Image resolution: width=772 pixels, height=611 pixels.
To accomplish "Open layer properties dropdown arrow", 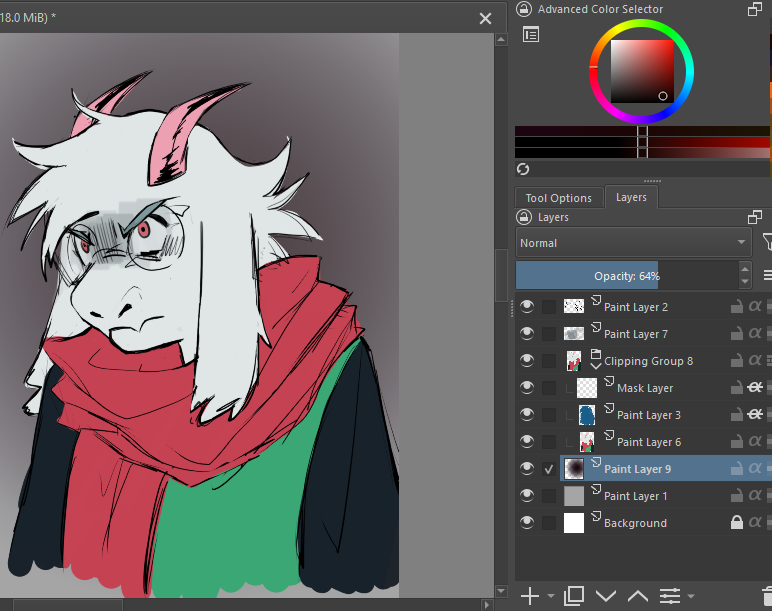I will [x=691, y=596].
